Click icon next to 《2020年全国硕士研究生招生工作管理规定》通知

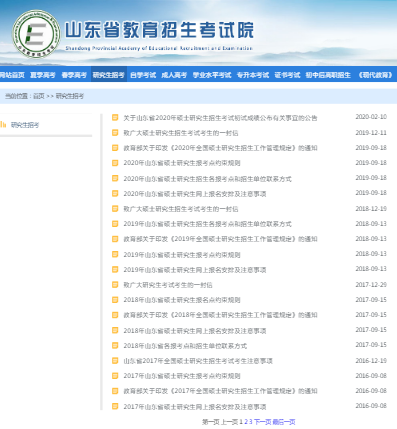115,148
